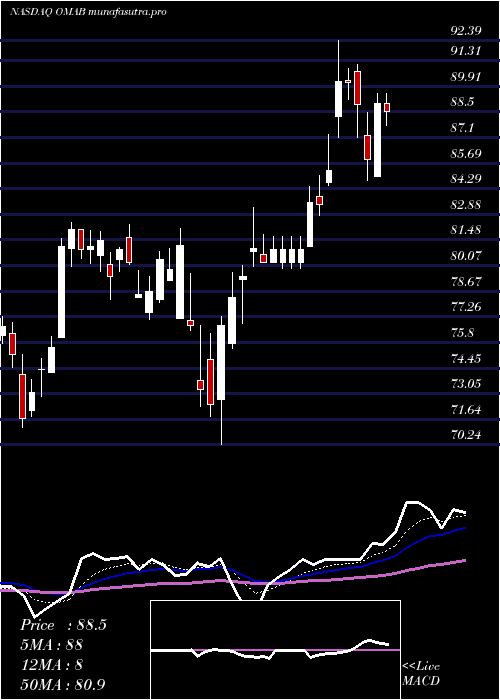Click the thick white indicator line peak
The width and height of the screenshot is (500, 700).
(x=412, y=503)
